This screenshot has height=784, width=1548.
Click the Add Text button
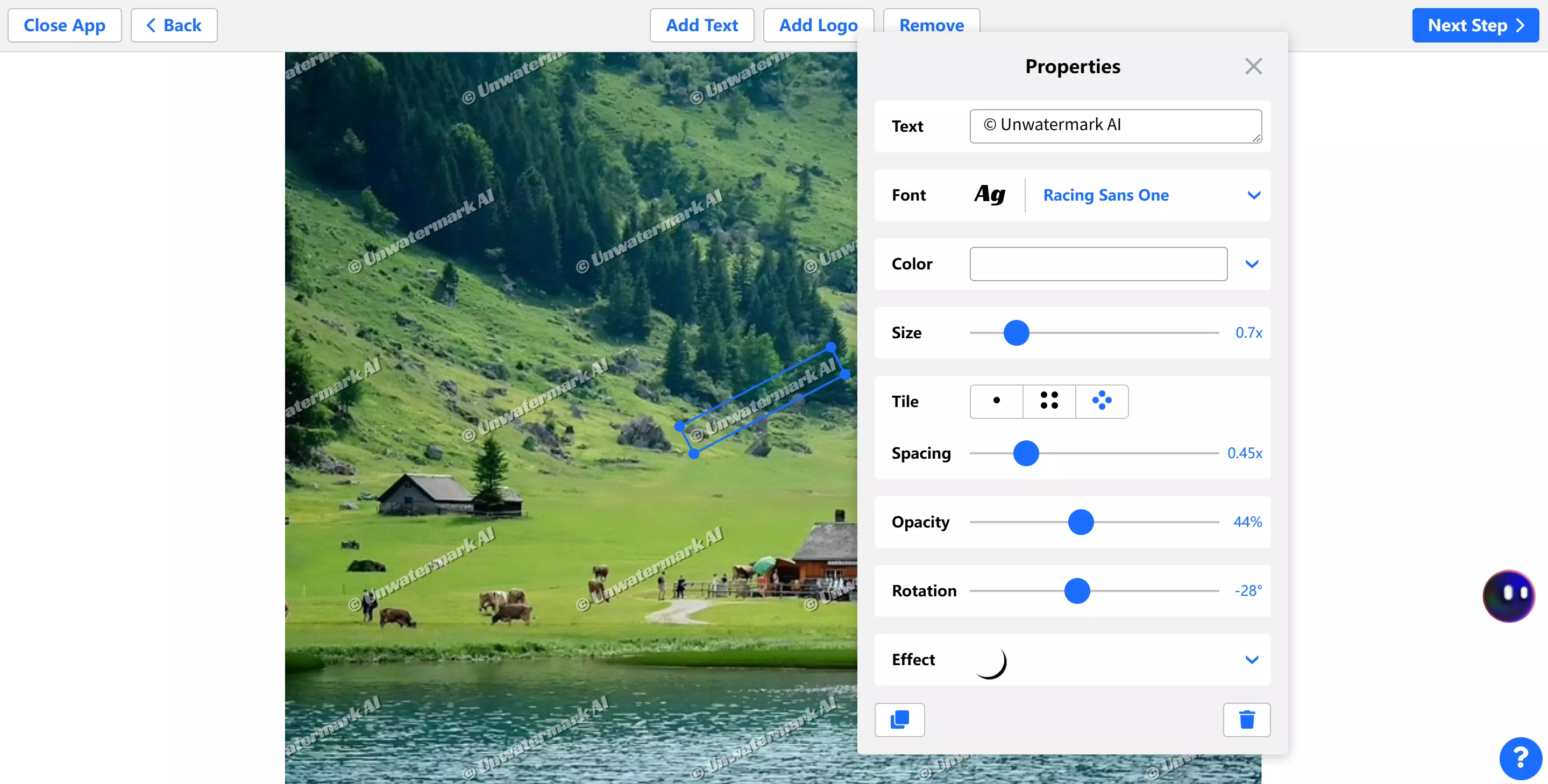(701, 25)
